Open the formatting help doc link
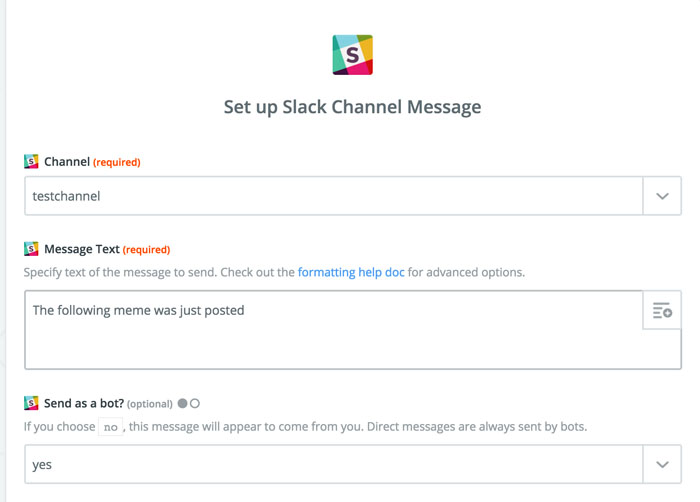Image resolution: width=700 pixels, height=502 pixels. (363, 272)
